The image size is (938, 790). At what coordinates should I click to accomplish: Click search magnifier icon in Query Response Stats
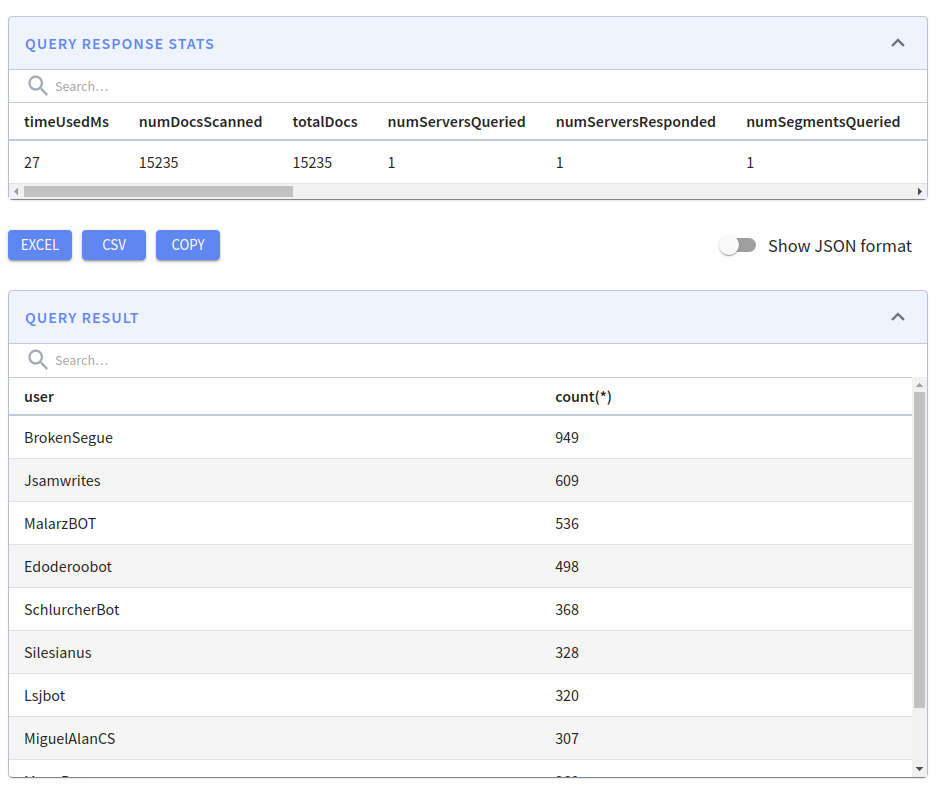[38, 86]
